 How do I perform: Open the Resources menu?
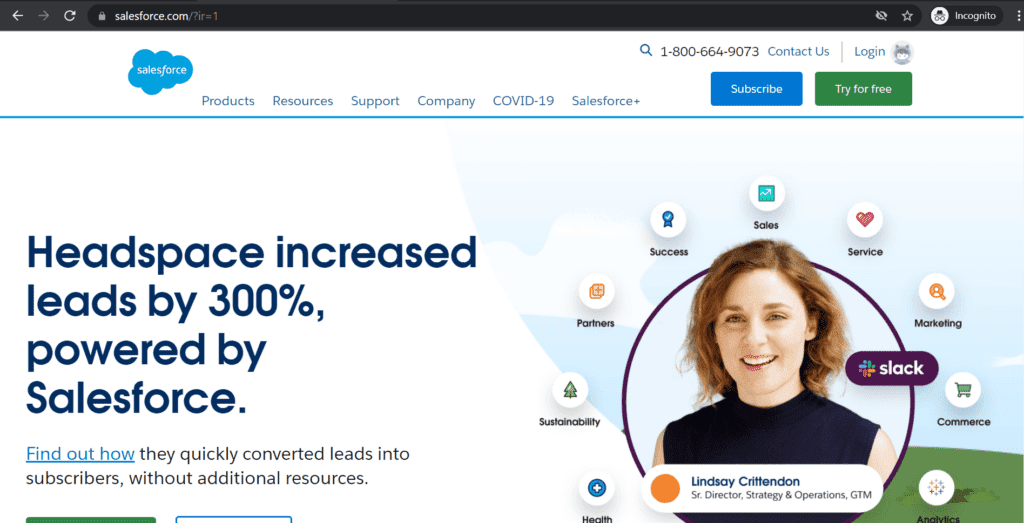[x=303, y=101]
